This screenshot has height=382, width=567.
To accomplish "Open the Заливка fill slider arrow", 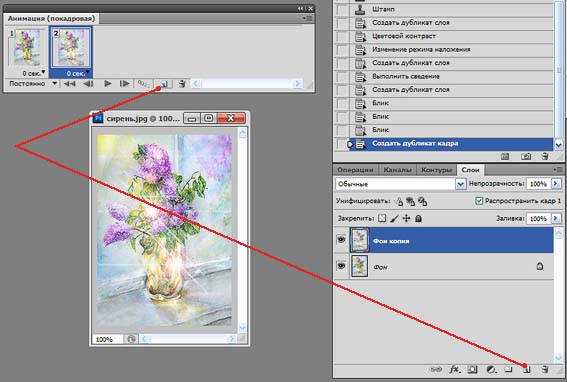I will point(556,218).
